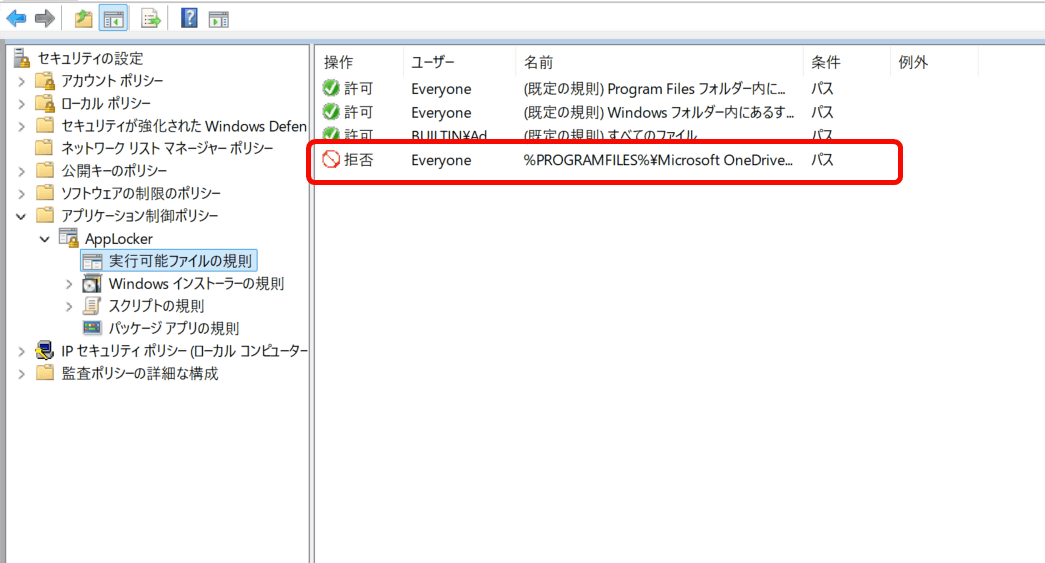The height and width of the screenshot is (563, 1045).
Task: Click the gray Forward arrow in toolbar
Action: point(44,18)
